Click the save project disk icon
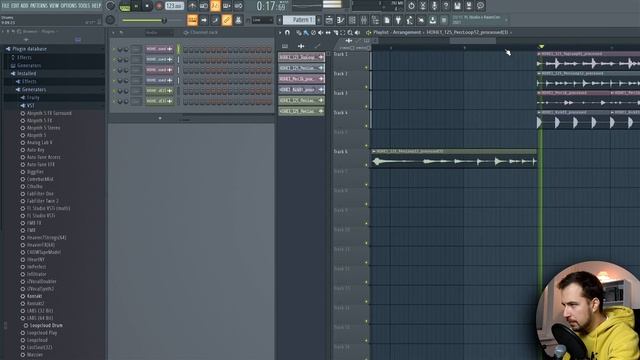This screenshot has width=640, height=360. (457, 6)
